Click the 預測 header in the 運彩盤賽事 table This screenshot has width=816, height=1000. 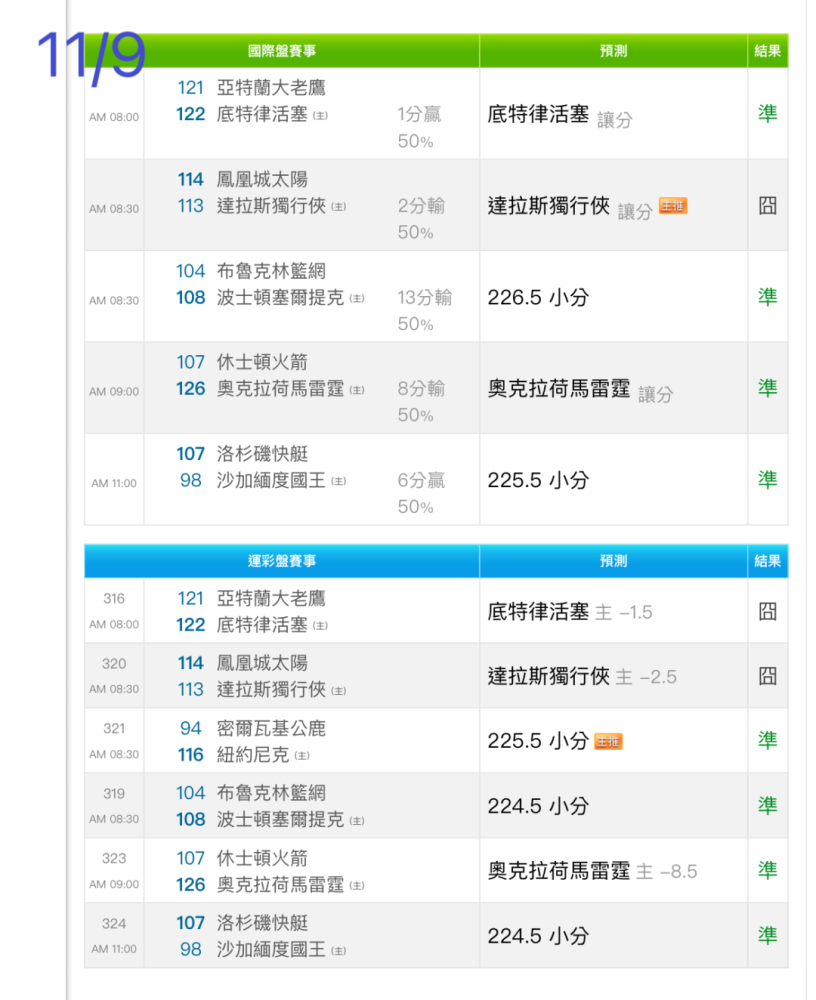(x=613, y=561)
